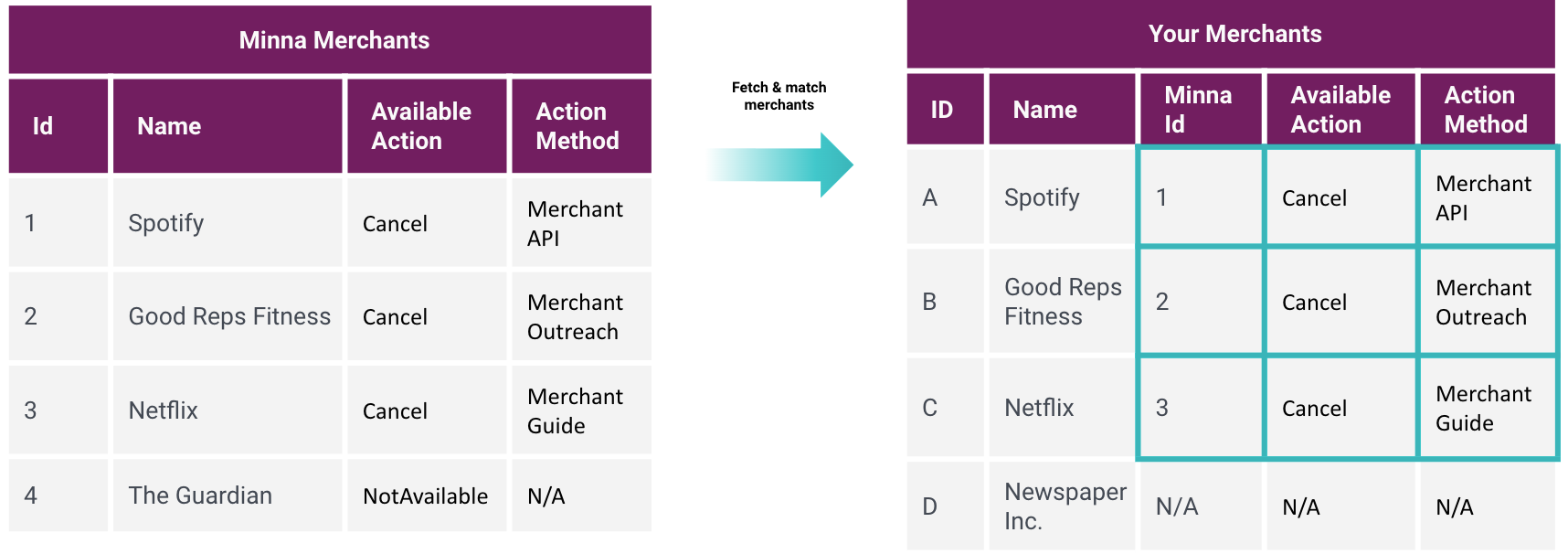
Task: Select the Spotify row in Minna Merchants
Action: click(x=165, y=223)
